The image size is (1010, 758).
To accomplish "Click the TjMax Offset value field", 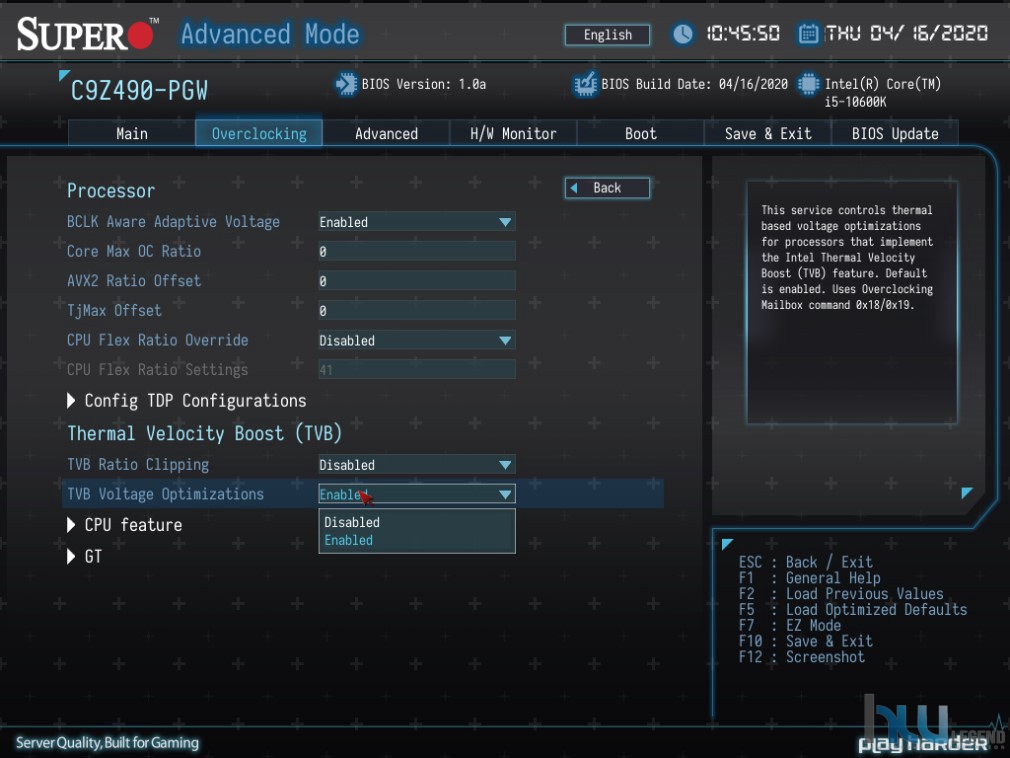I will (417, 311).
